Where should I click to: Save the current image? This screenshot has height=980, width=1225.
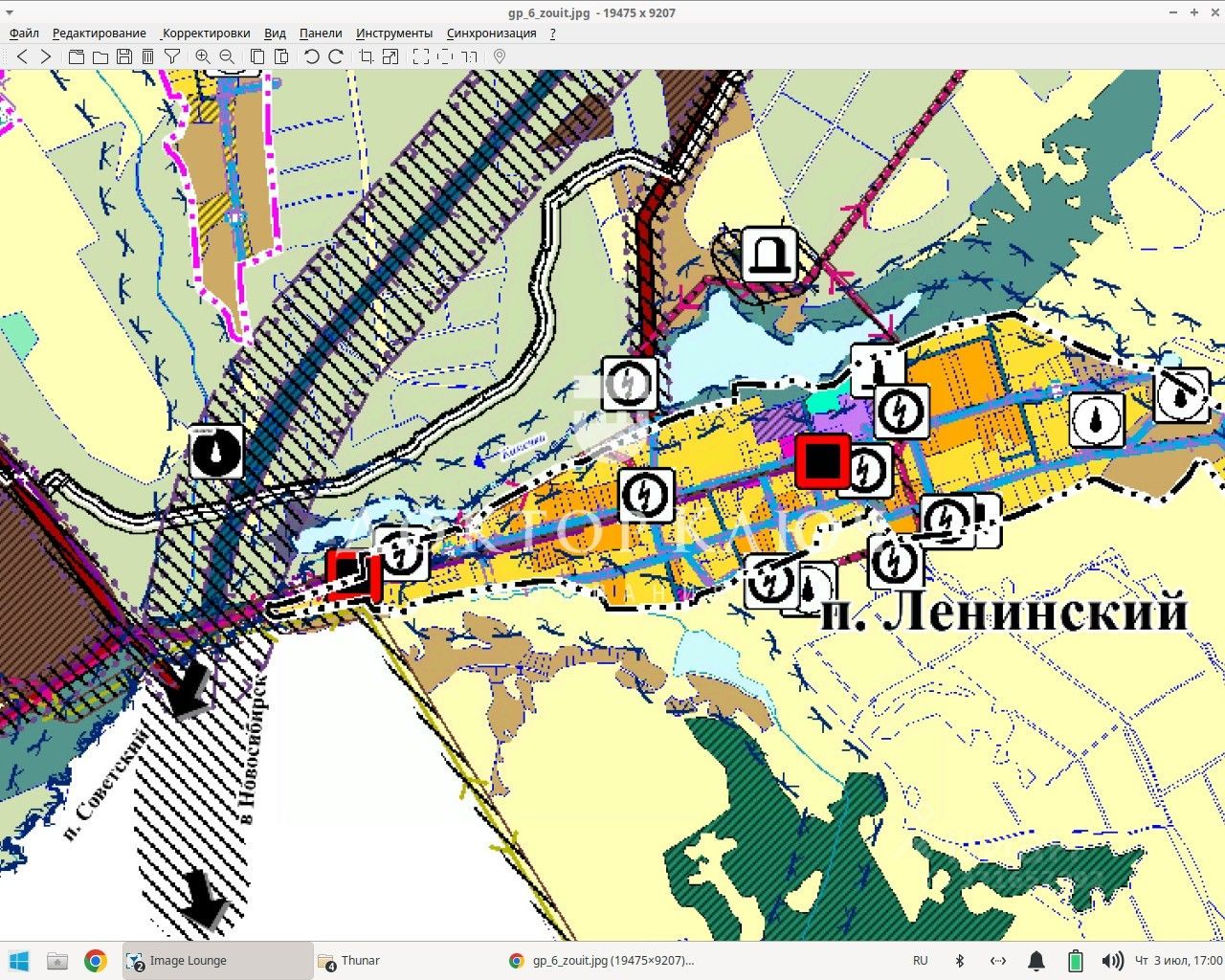[x=123, y=56]
